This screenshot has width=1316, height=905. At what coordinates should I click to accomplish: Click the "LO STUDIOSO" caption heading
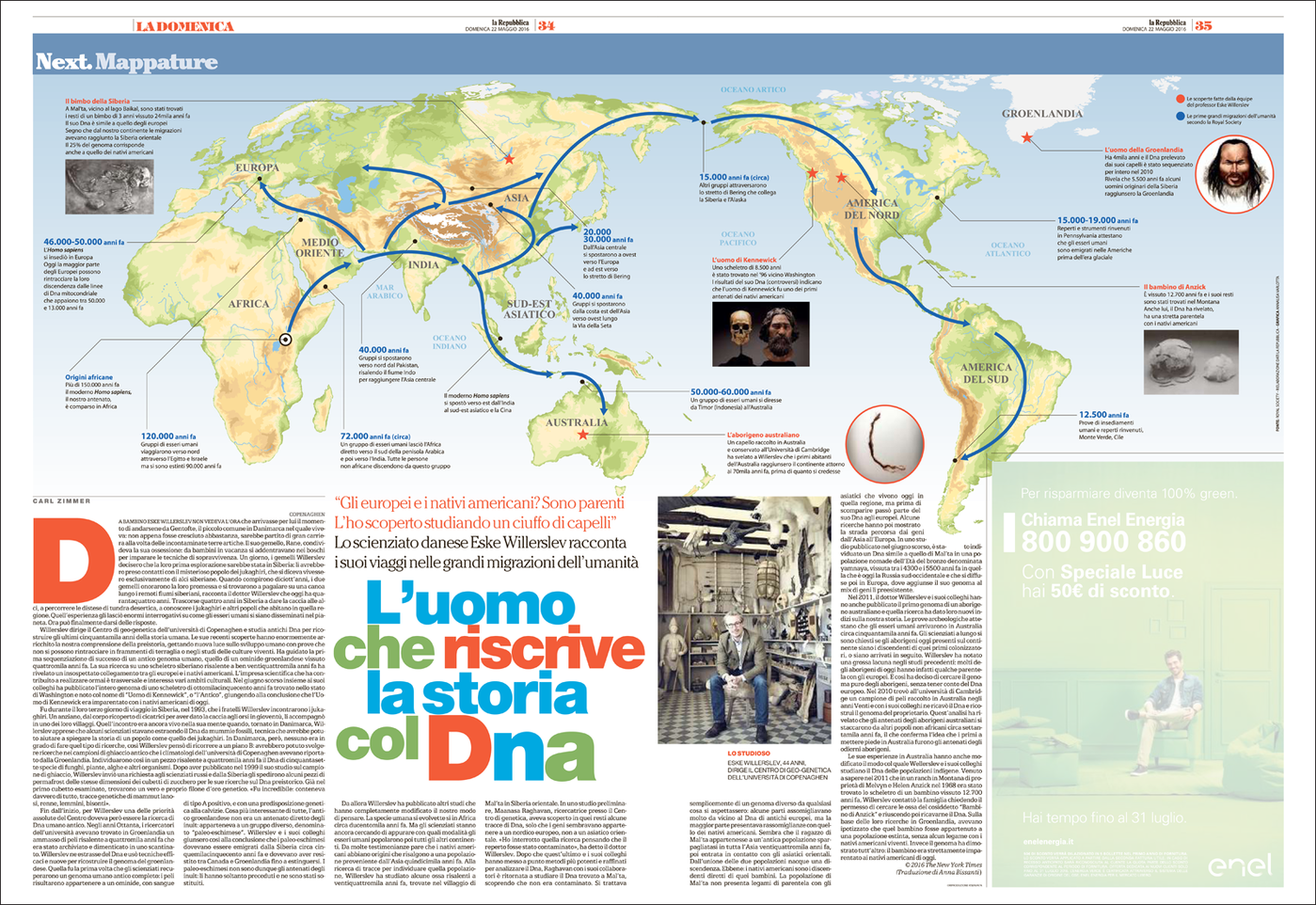(749, 754)
